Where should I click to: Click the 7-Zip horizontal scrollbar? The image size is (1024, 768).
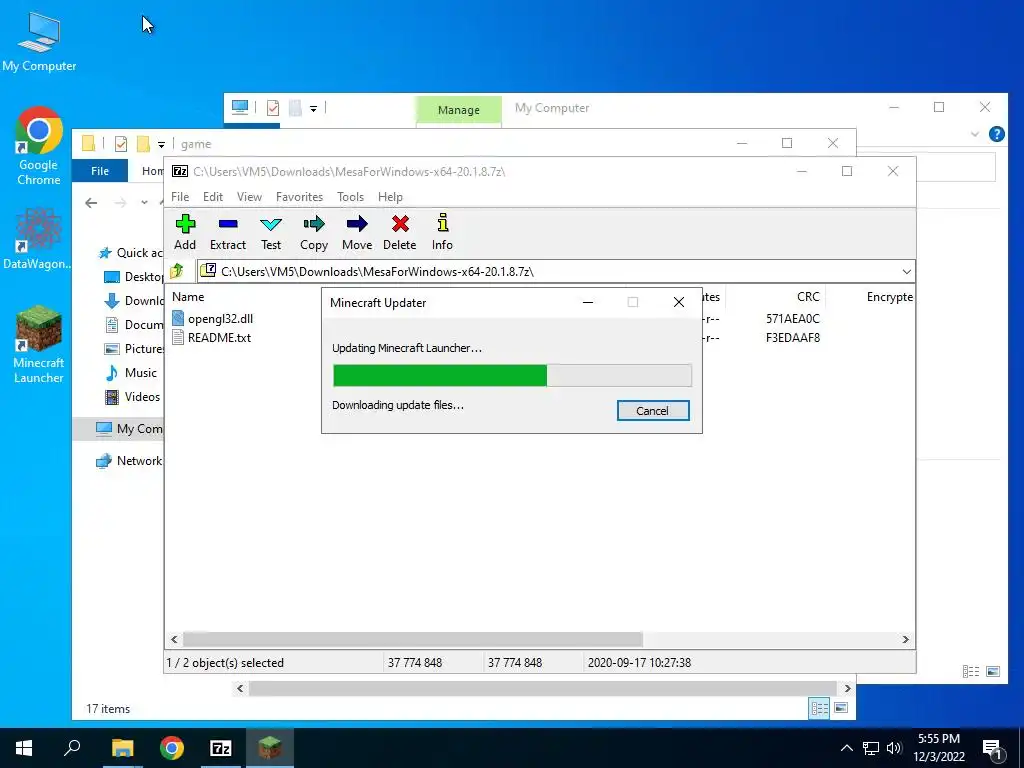413,639
